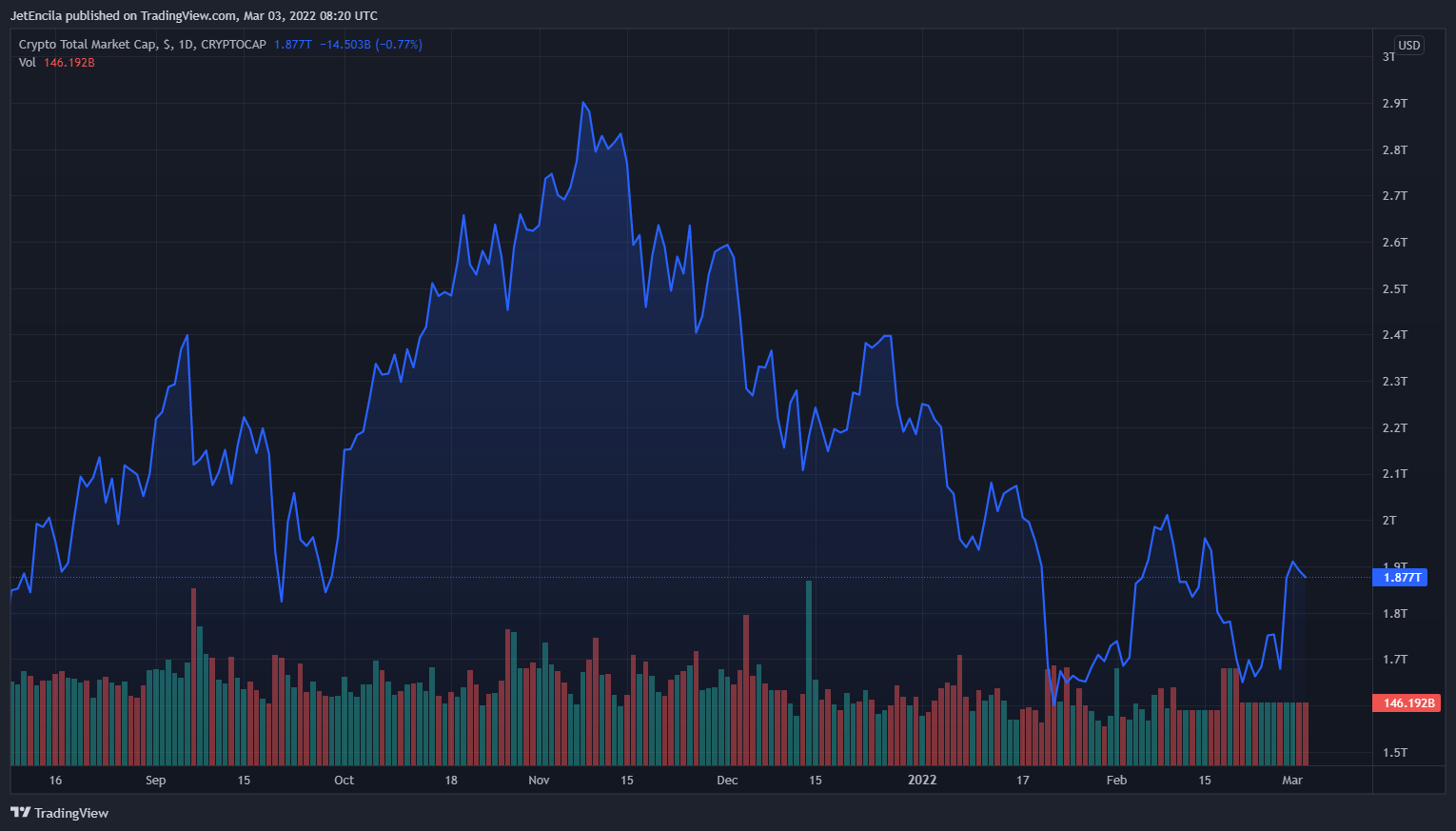Click the blue price line on the chart
Viewport: 1456px width, 831px height.
coord(584,102)
